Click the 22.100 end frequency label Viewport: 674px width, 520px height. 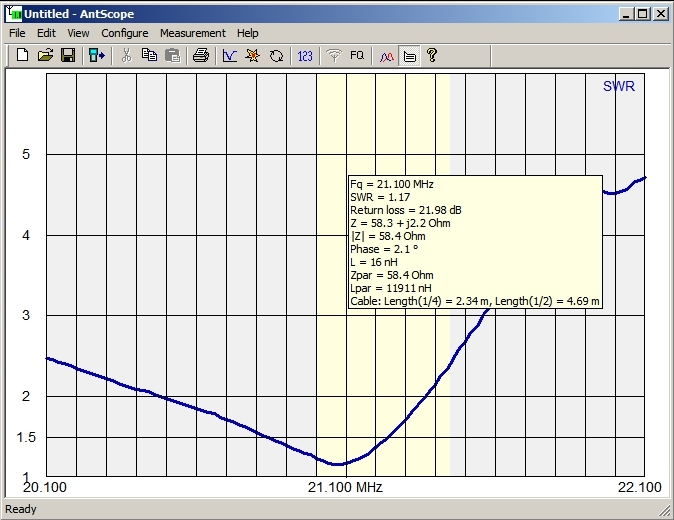(x=640, y=487)
